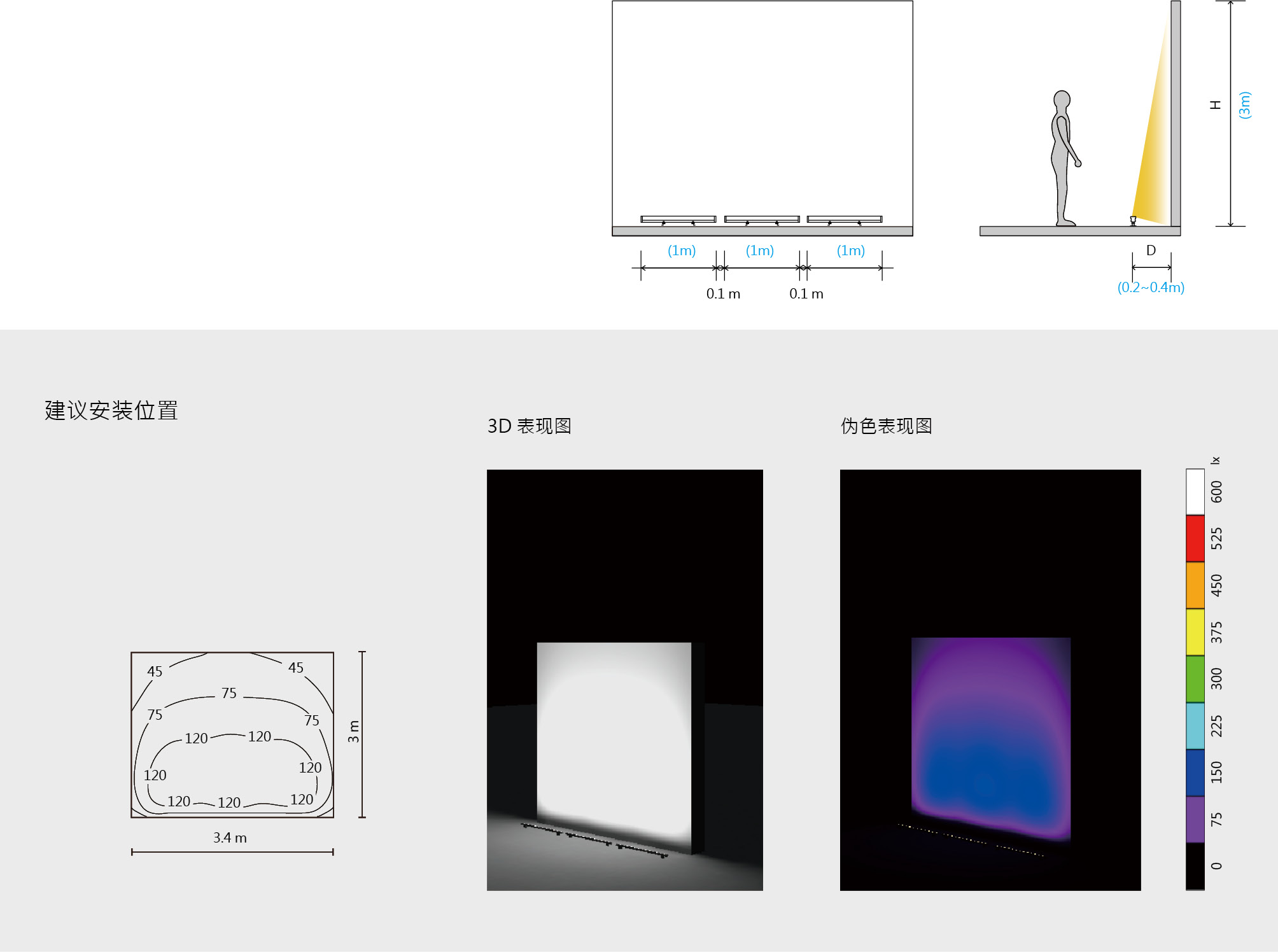Click the top-center '75' contour value
The image size is (1278, 952).
coord(229,693)
